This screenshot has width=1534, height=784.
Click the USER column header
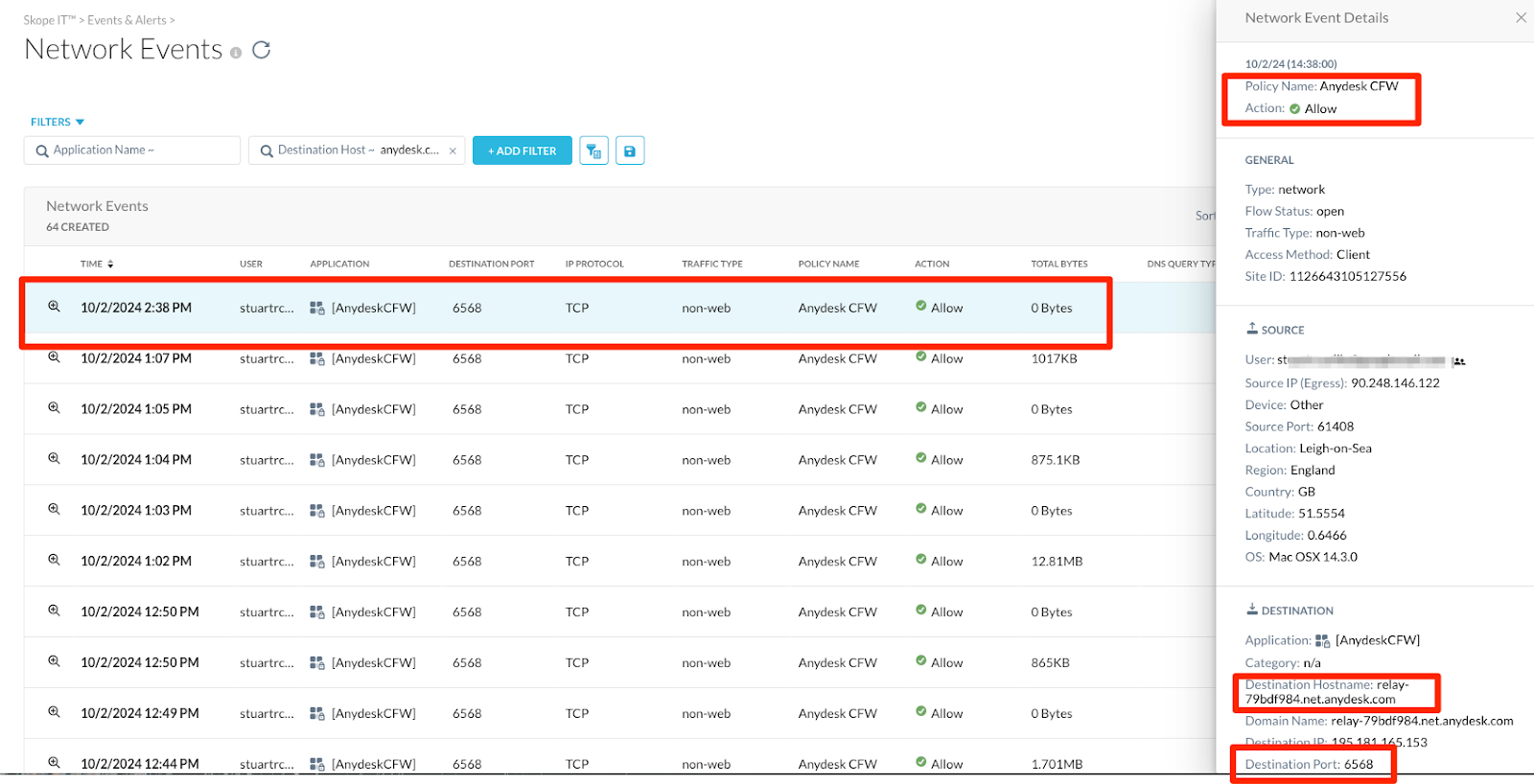click(251, 264)
